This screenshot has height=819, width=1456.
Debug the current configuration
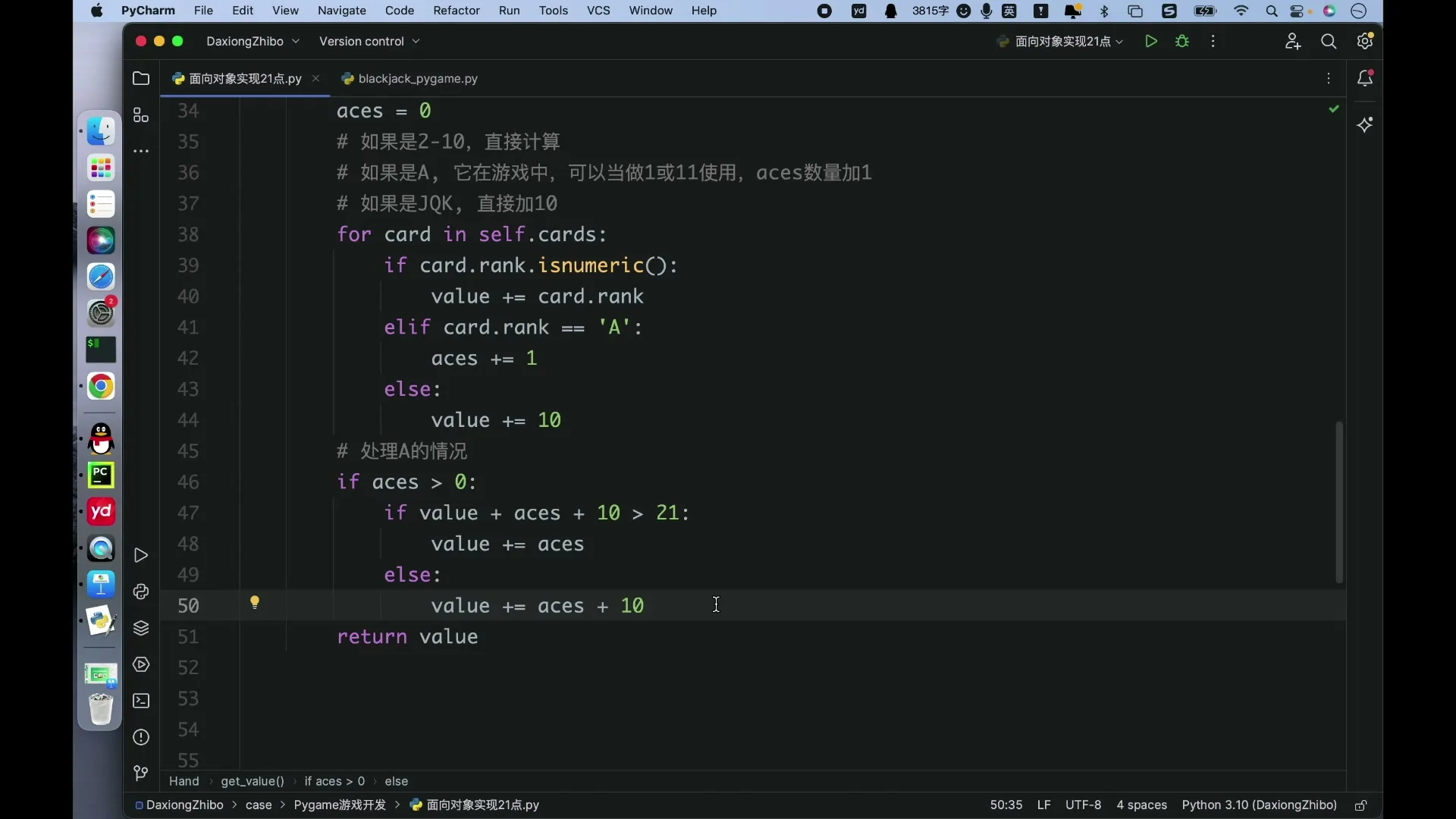coord(1182,42)
